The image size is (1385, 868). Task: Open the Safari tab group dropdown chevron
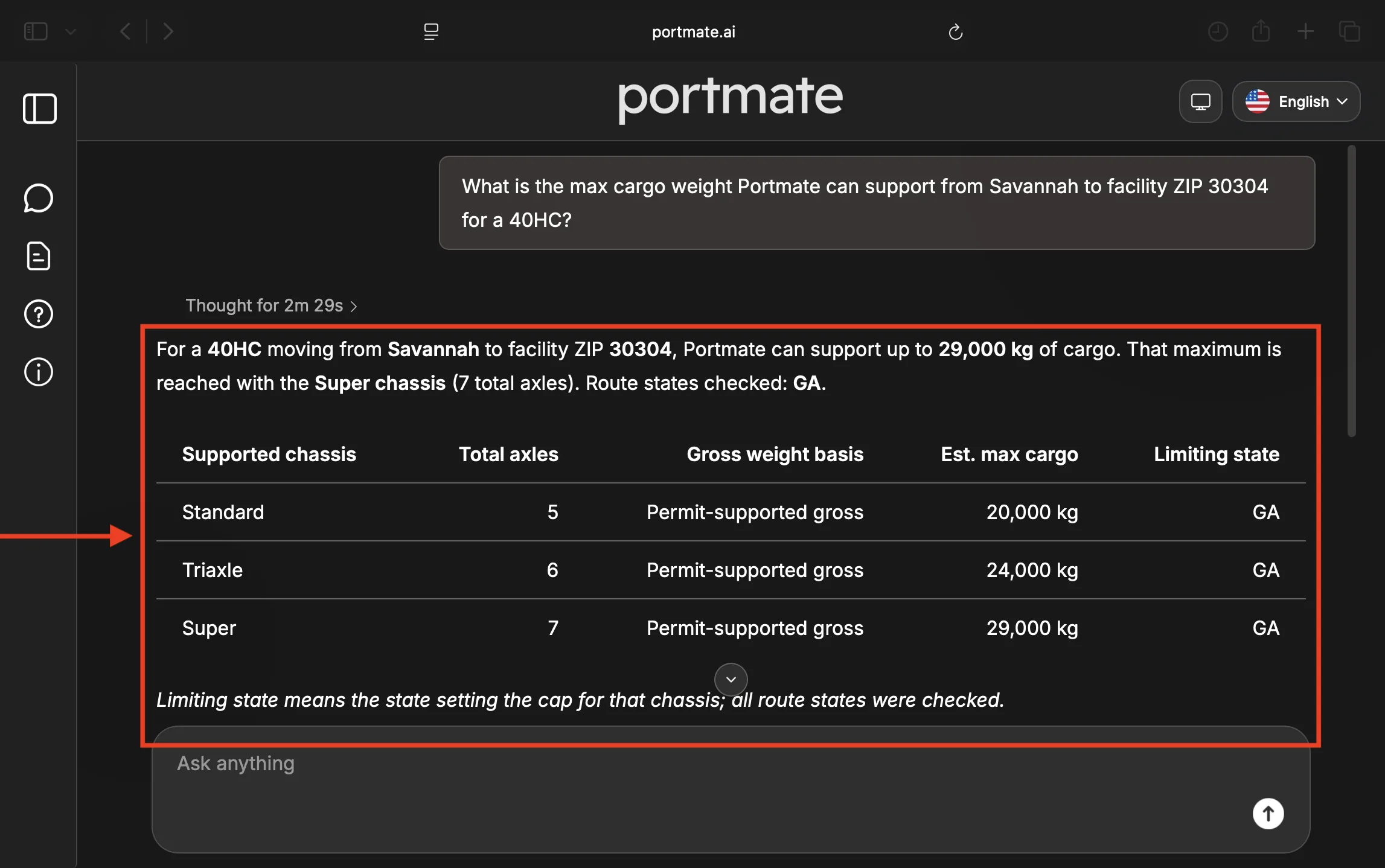[x=71, y=31]
